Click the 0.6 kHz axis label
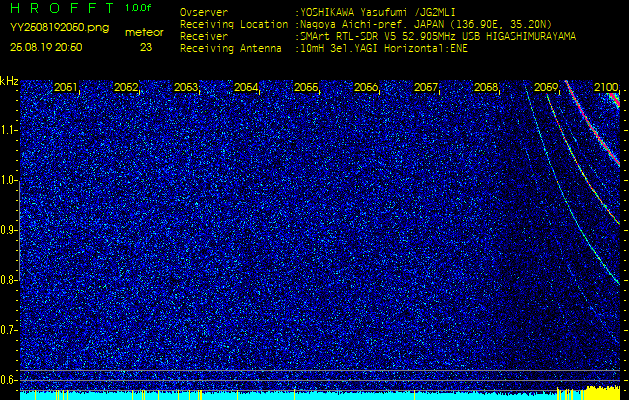This screenshot has height=400, width=629. [8, 380]
